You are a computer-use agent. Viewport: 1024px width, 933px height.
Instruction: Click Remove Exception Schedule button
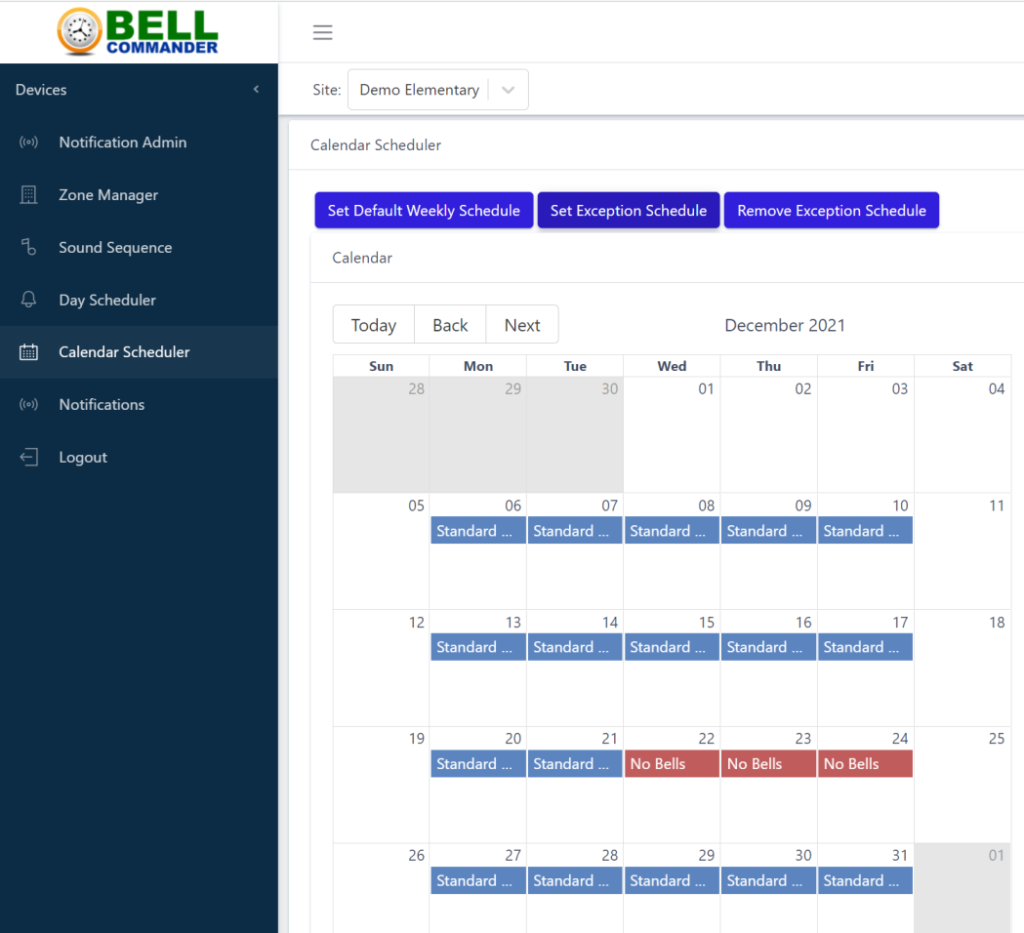(831, 211)
